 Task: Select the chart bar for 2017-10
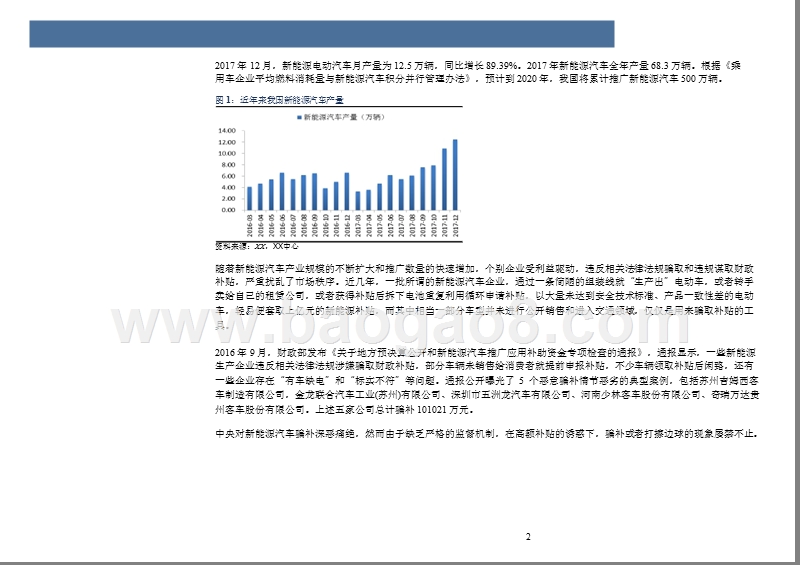[434, 188]
